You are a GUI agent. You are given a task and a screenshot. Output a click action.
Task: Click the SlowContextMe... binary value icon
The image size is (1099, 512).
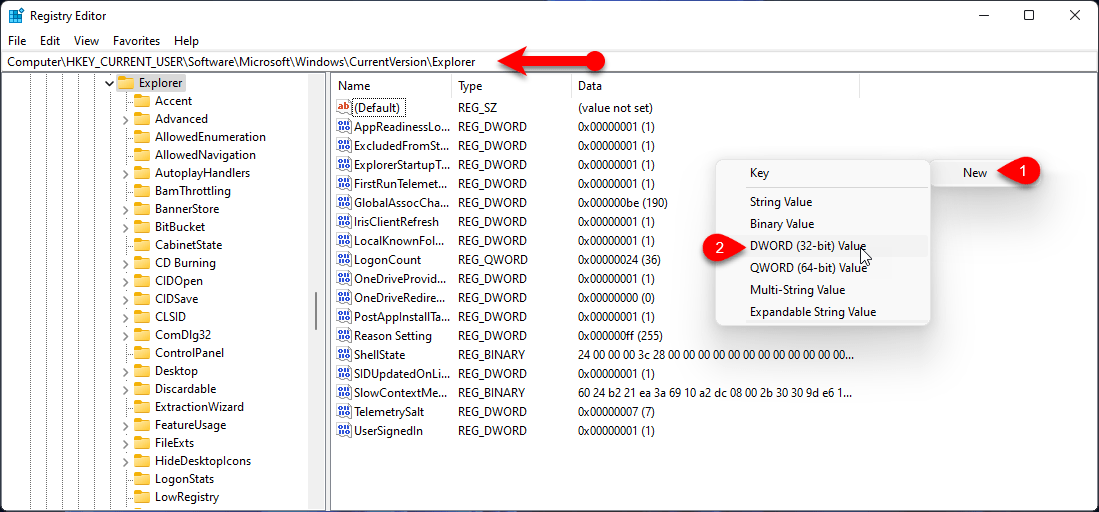coord(343,392)
